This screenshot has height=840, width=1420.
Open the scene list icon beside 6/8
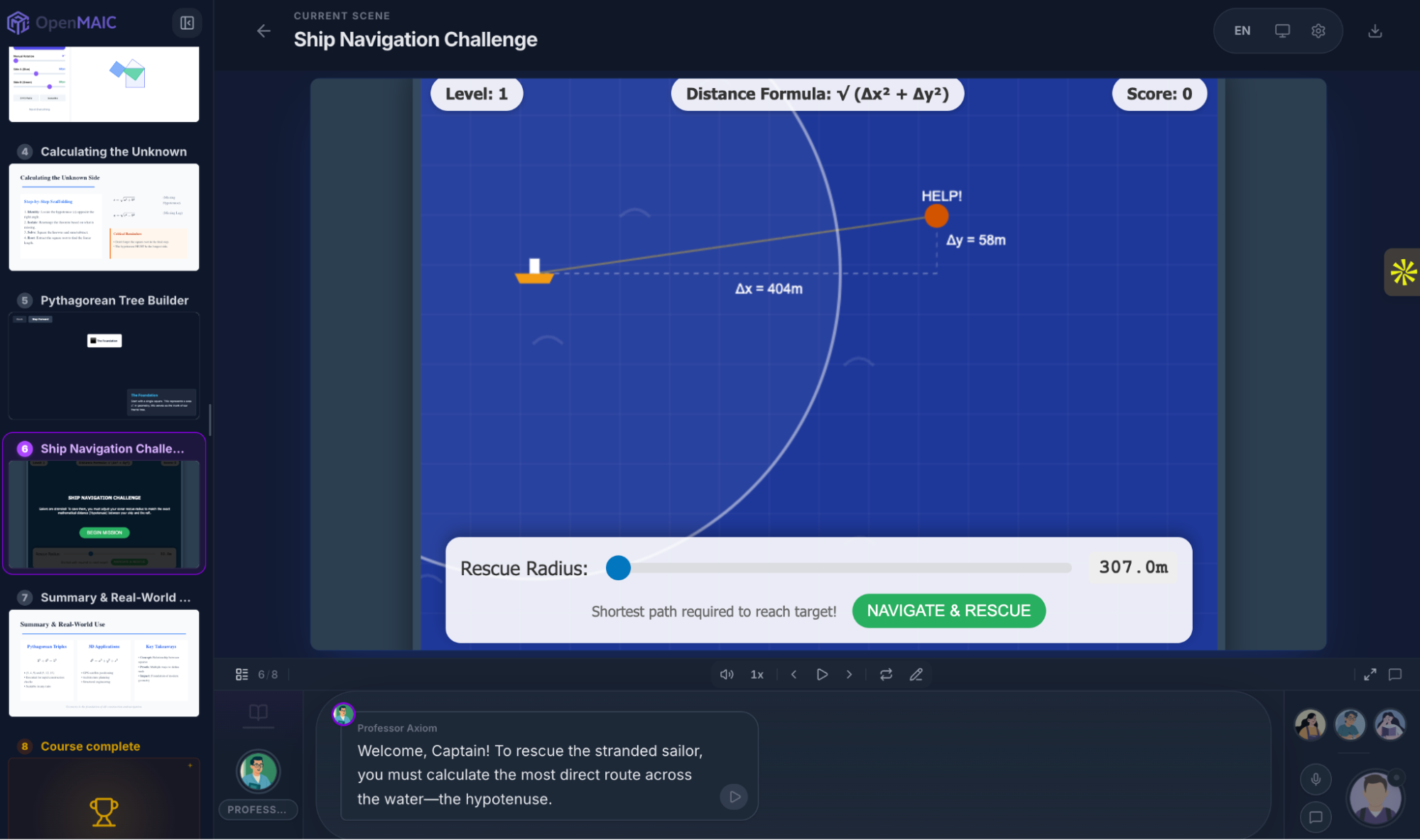coord(242,674)
